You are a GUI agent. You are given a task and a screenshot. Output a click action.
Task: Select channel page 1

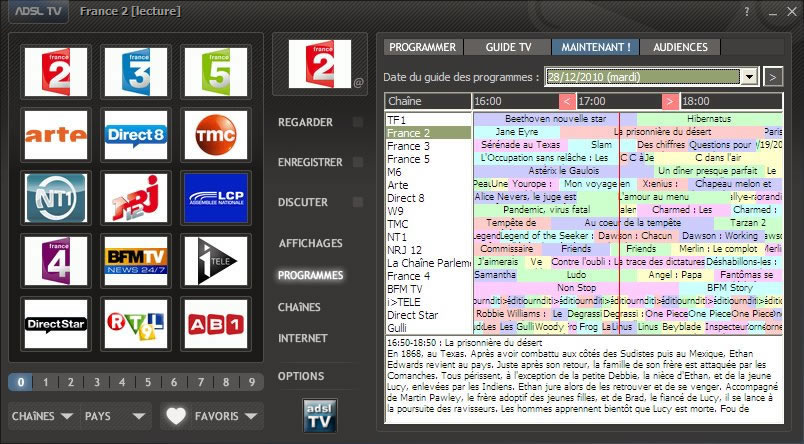(46, 382)
